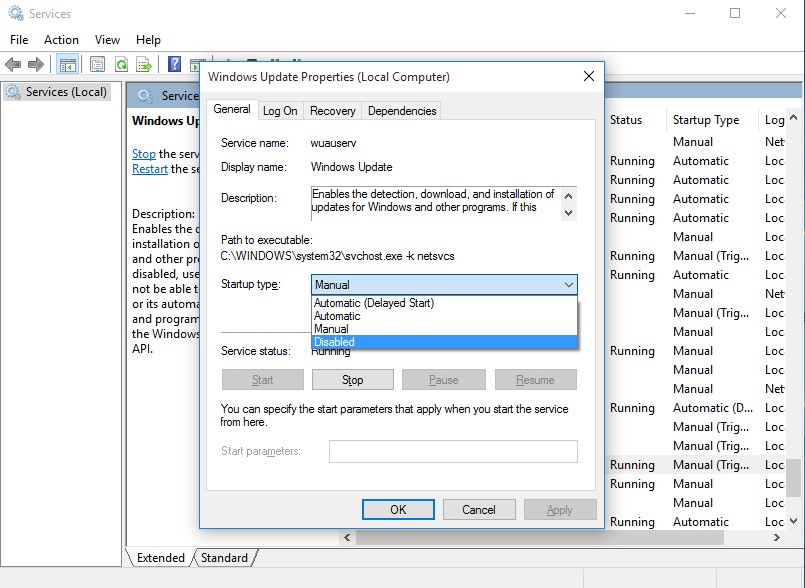Click the Refresh toolbar icon
Image resolution: width=805 pixels, height=588 pixels.
[122, 65]
